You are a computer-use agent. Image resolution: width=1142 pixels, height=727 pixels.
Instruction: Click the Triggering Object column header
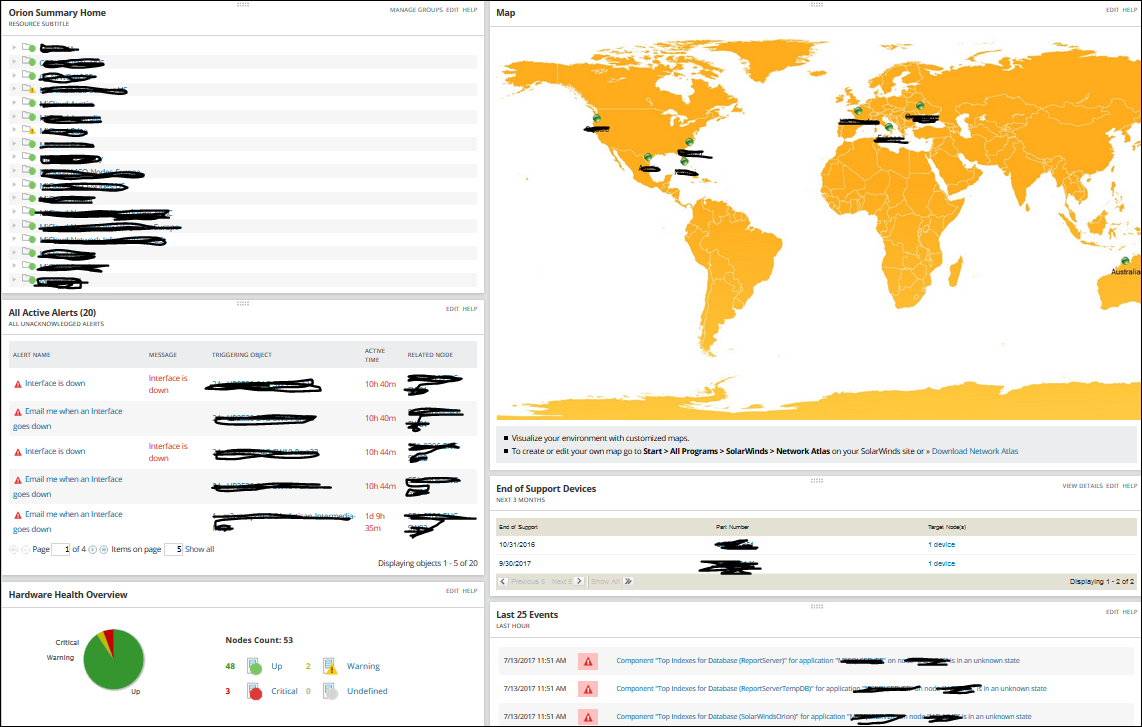click(x=242, y=355)
